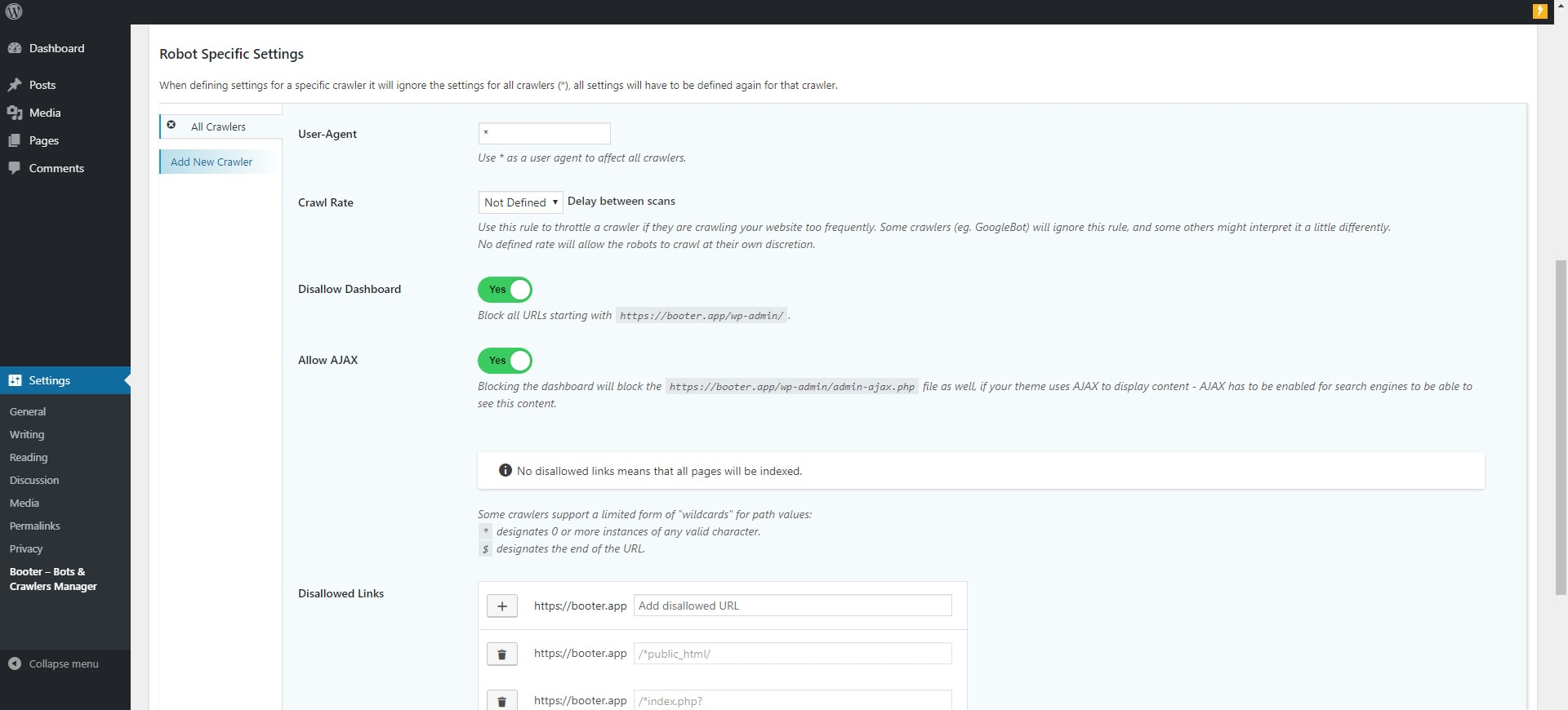
Task: Open Dashboard in the sidebar
Action: click(65, 48)
